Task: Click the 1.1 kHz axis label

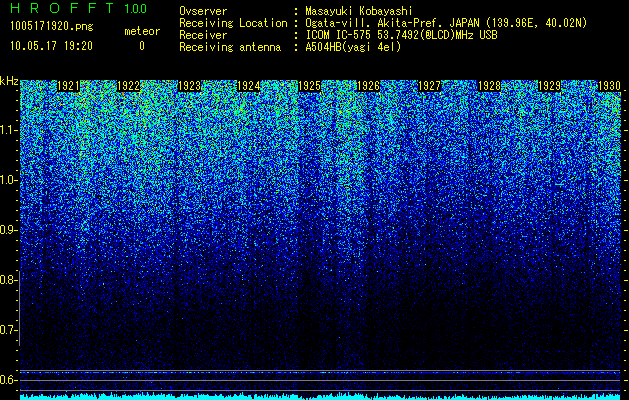Action: click(x=8, y=130)
